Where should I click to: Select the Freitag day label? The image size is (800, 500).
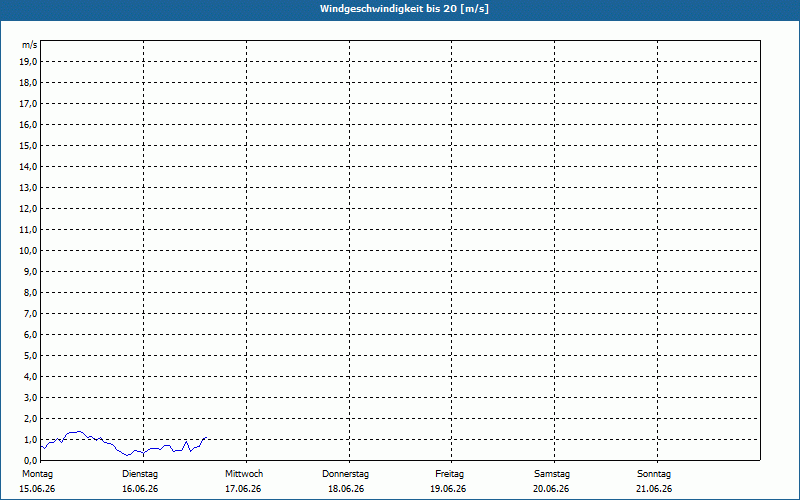[x=449, y=474]
